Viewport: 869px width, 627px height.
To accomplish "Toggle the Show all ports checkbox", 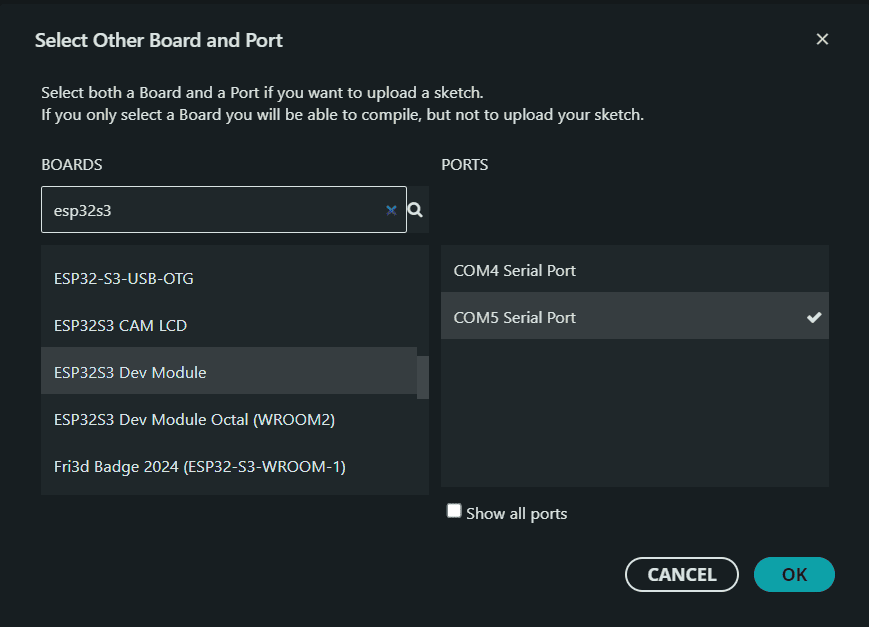I will coord(454,511).
